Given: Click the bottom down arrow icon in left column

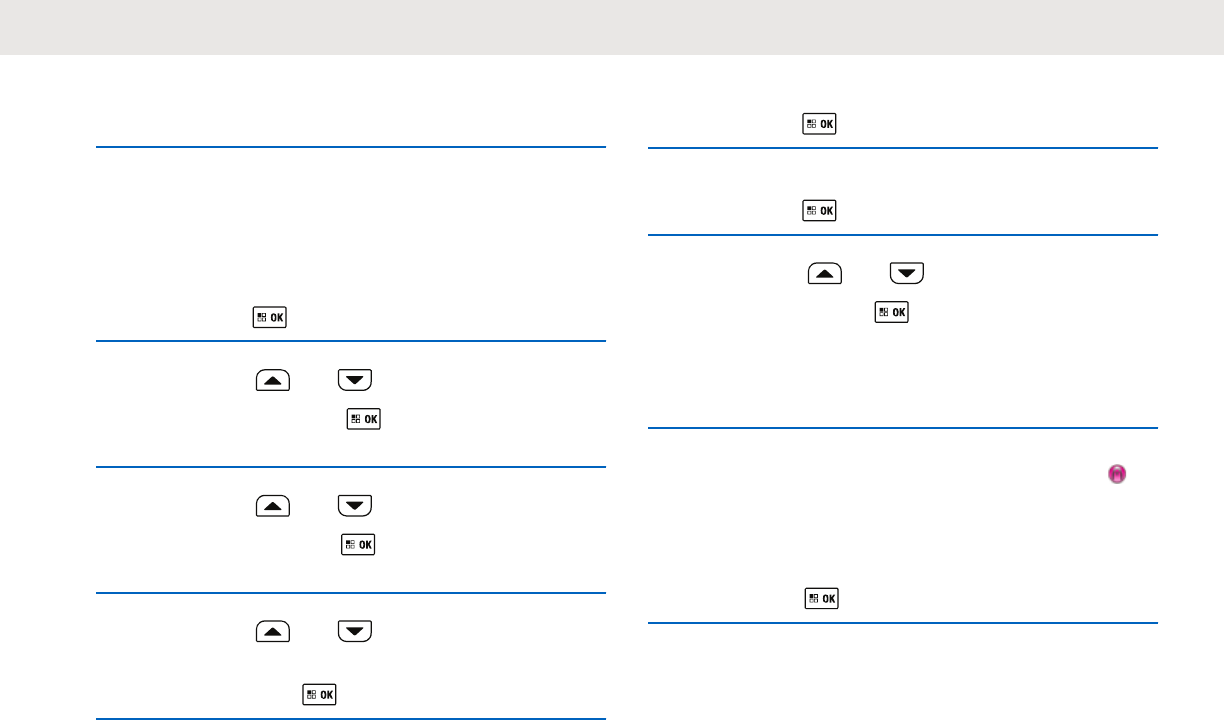Looking at the screenshot, I should (355, 631).
